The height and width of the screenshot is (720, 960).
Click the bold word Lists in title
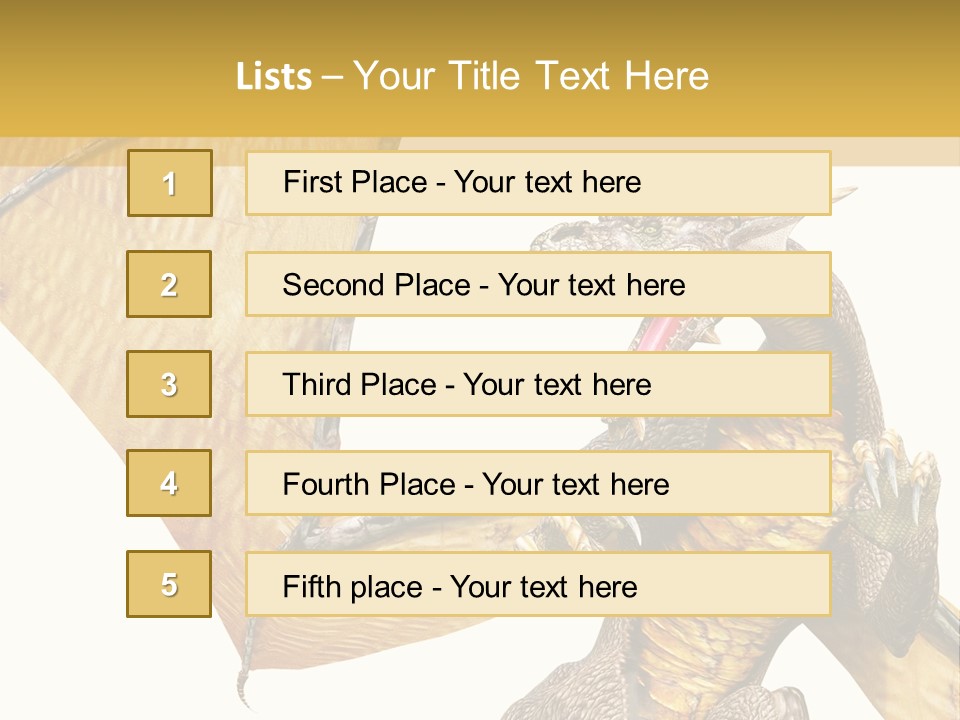click(x=273, y=76)
